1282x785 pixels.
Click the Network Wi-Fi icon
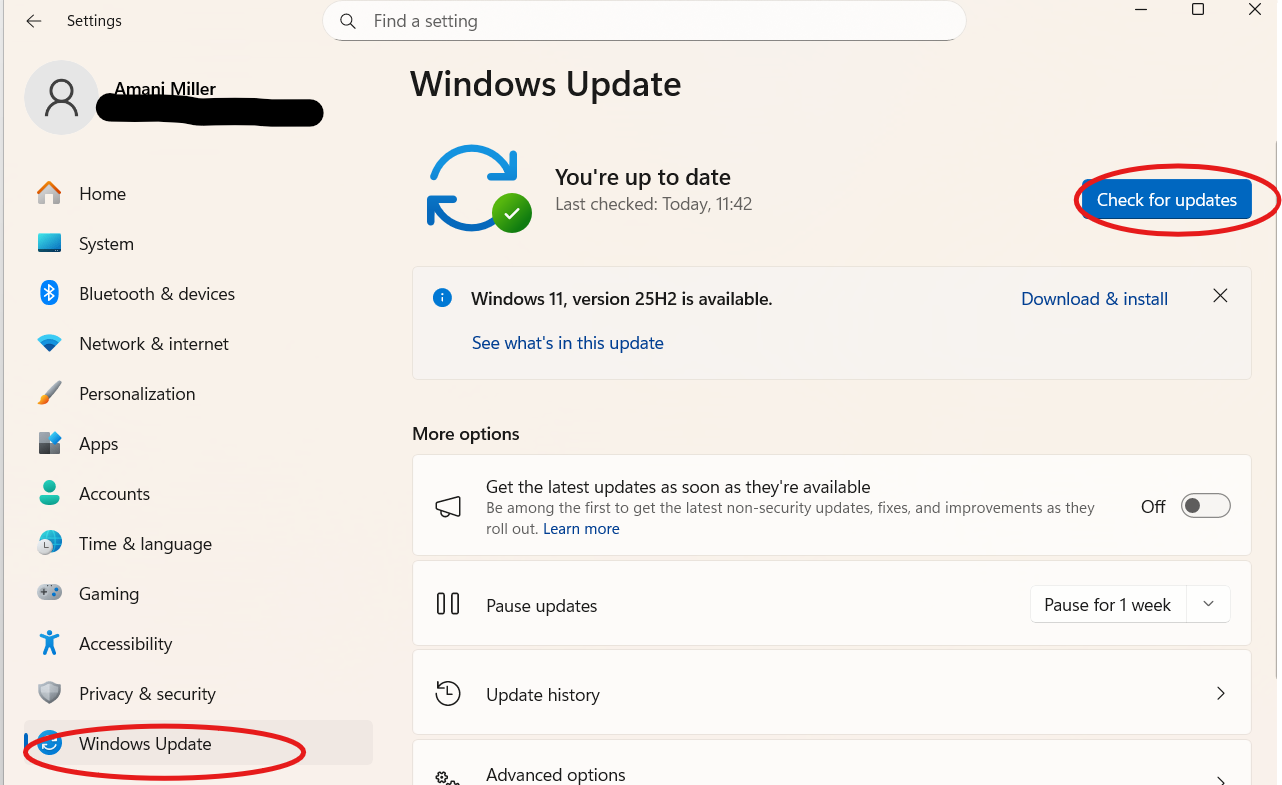pyautogui.click(x=49, y=343)
